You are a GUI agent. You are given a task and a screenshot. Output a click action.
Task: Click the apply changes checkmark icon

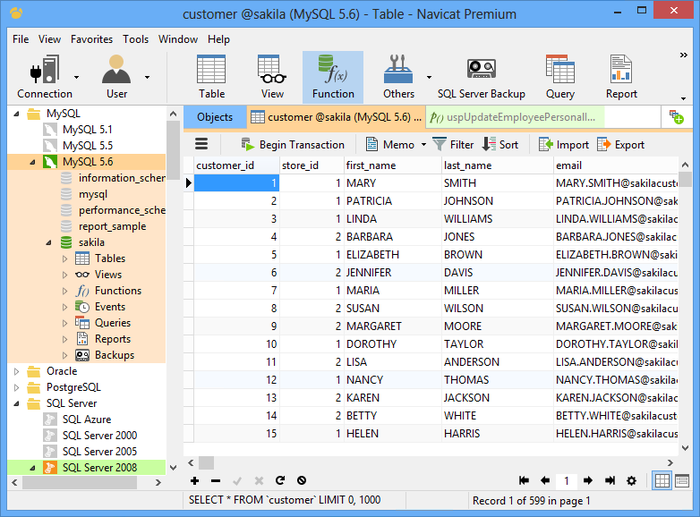coord(237,480)
